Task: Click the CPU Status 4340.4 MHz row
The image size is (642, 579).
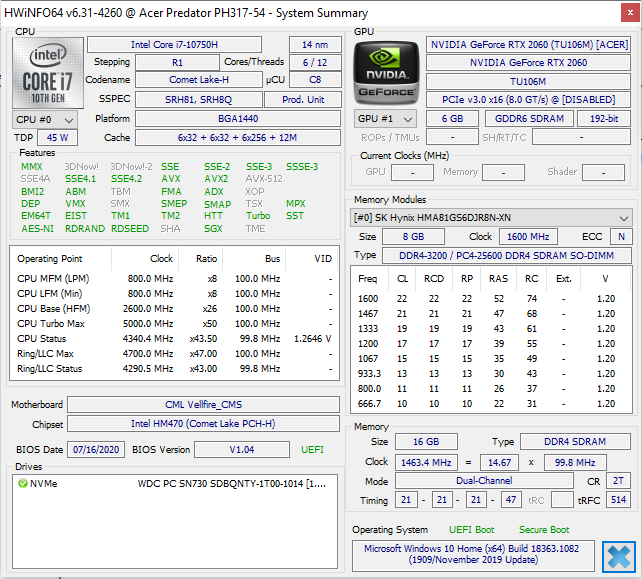Action: pos(174,339)
